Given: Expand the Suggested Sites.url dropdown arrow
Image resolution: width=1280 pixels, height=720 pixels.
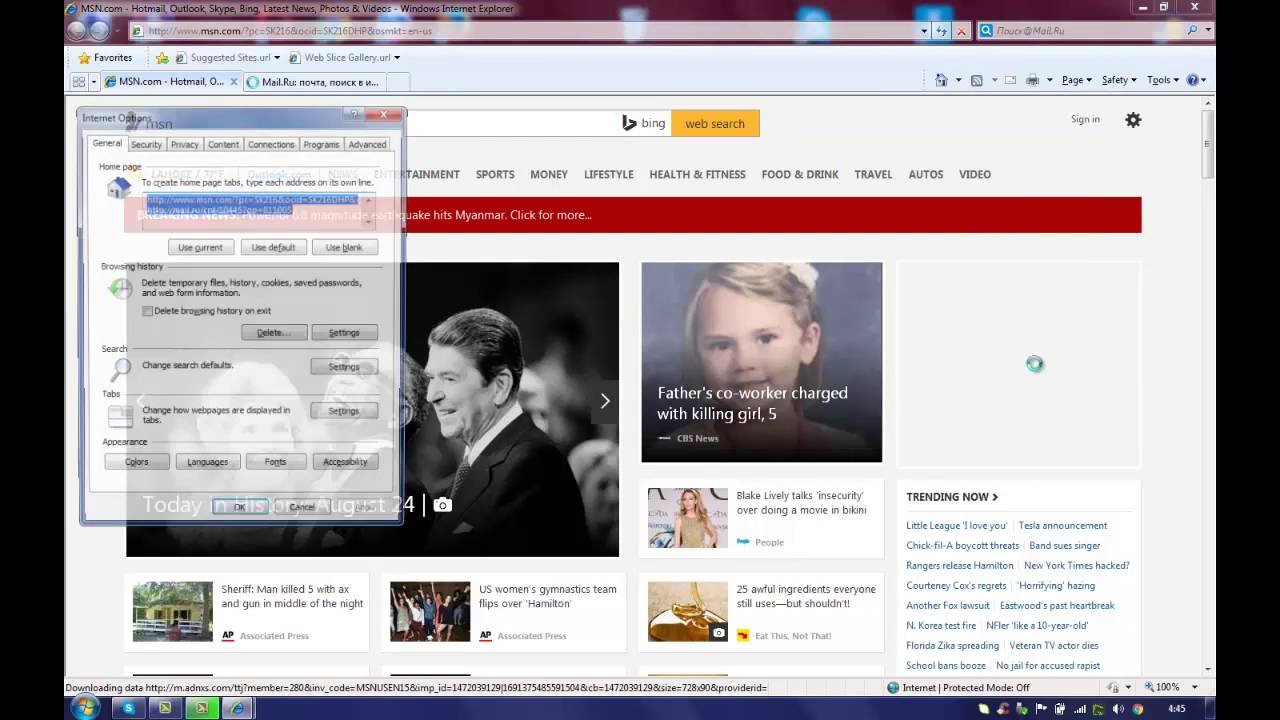Looking at the screenshot, I should pyautogui.click(x=277, y=58).
